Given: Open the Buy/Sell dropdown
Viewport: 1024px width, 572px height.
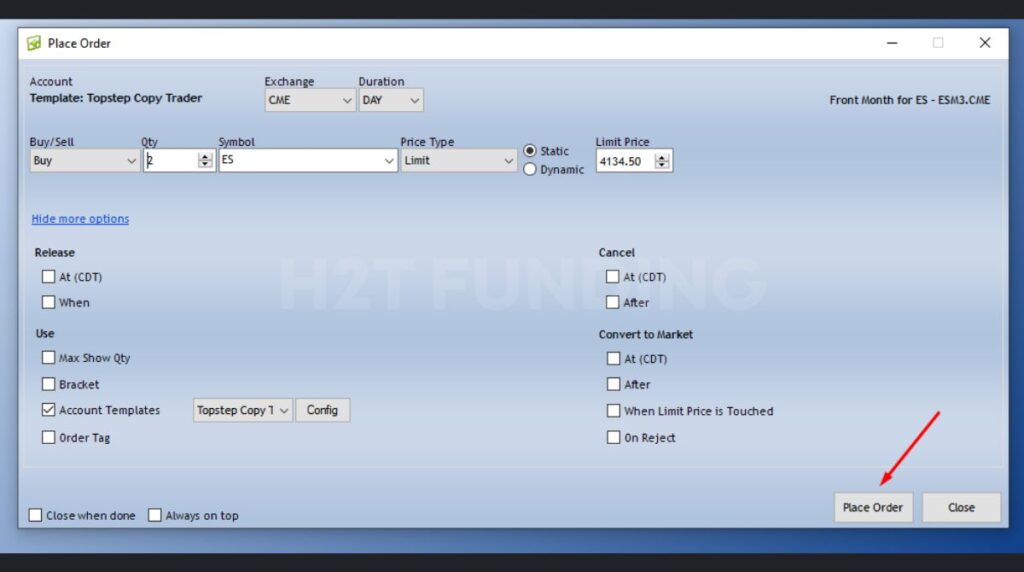Looking at the screenshot, I should tap(84, 161).
